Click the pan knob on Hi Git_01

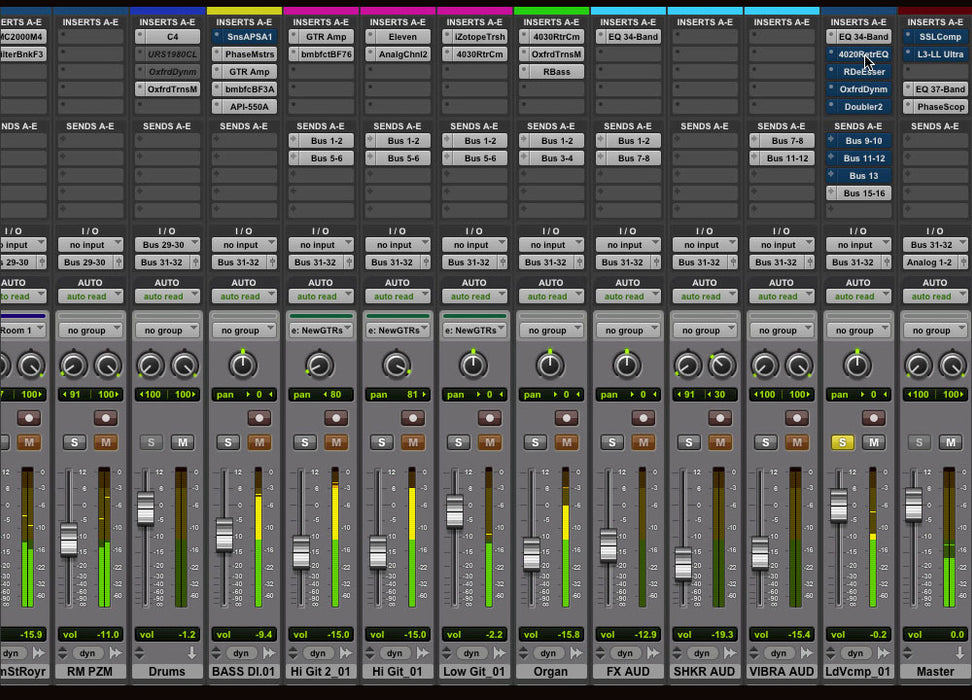click(397, 365)
